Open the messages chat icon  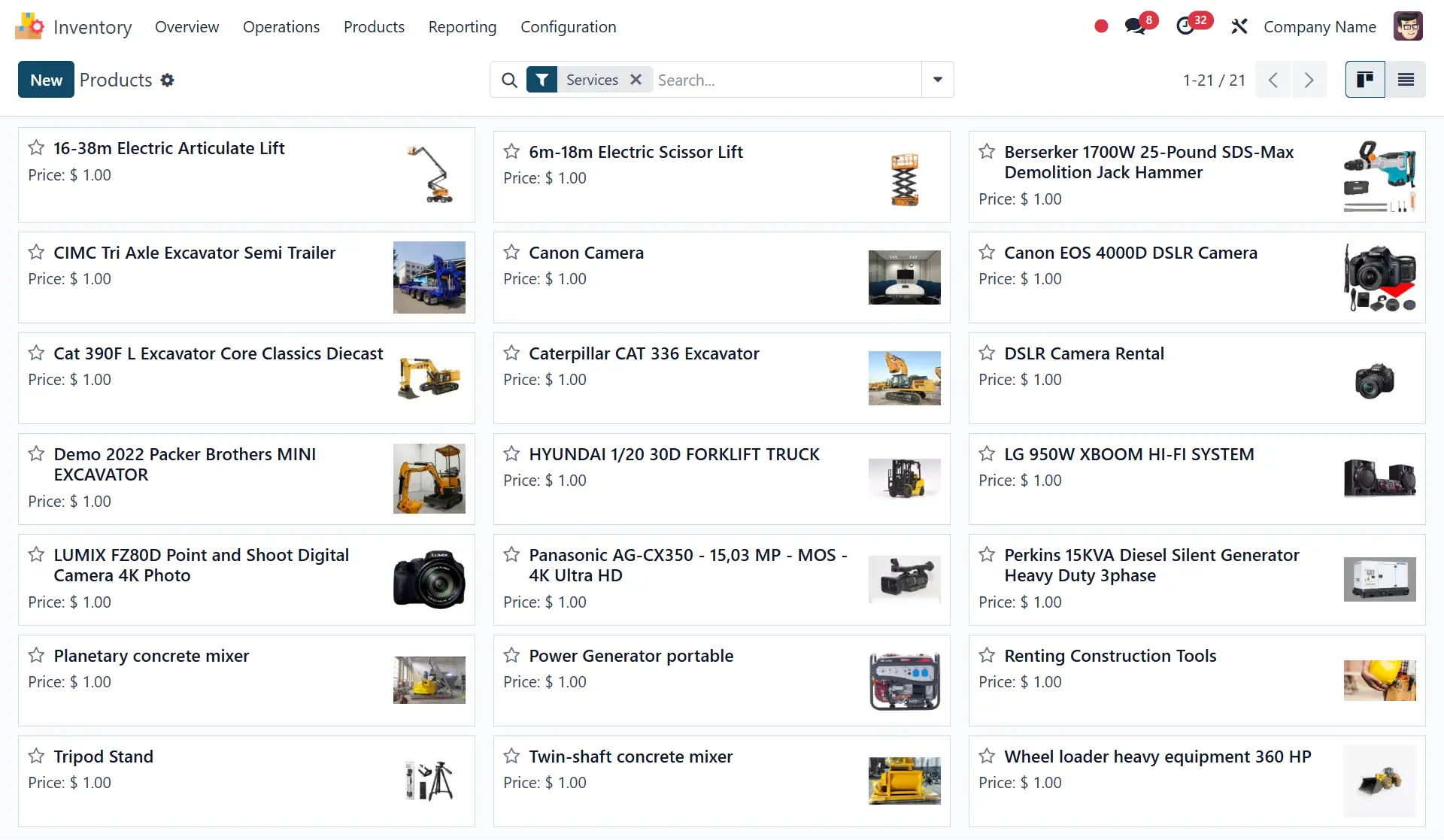click(x=1135, y=26)
